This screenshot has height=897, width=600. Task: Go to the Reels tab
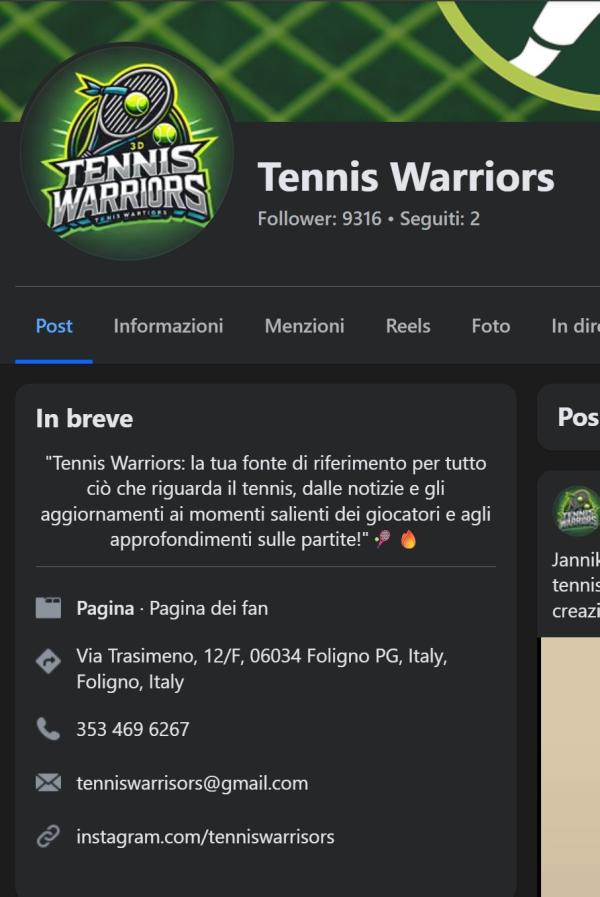[408, 326]
